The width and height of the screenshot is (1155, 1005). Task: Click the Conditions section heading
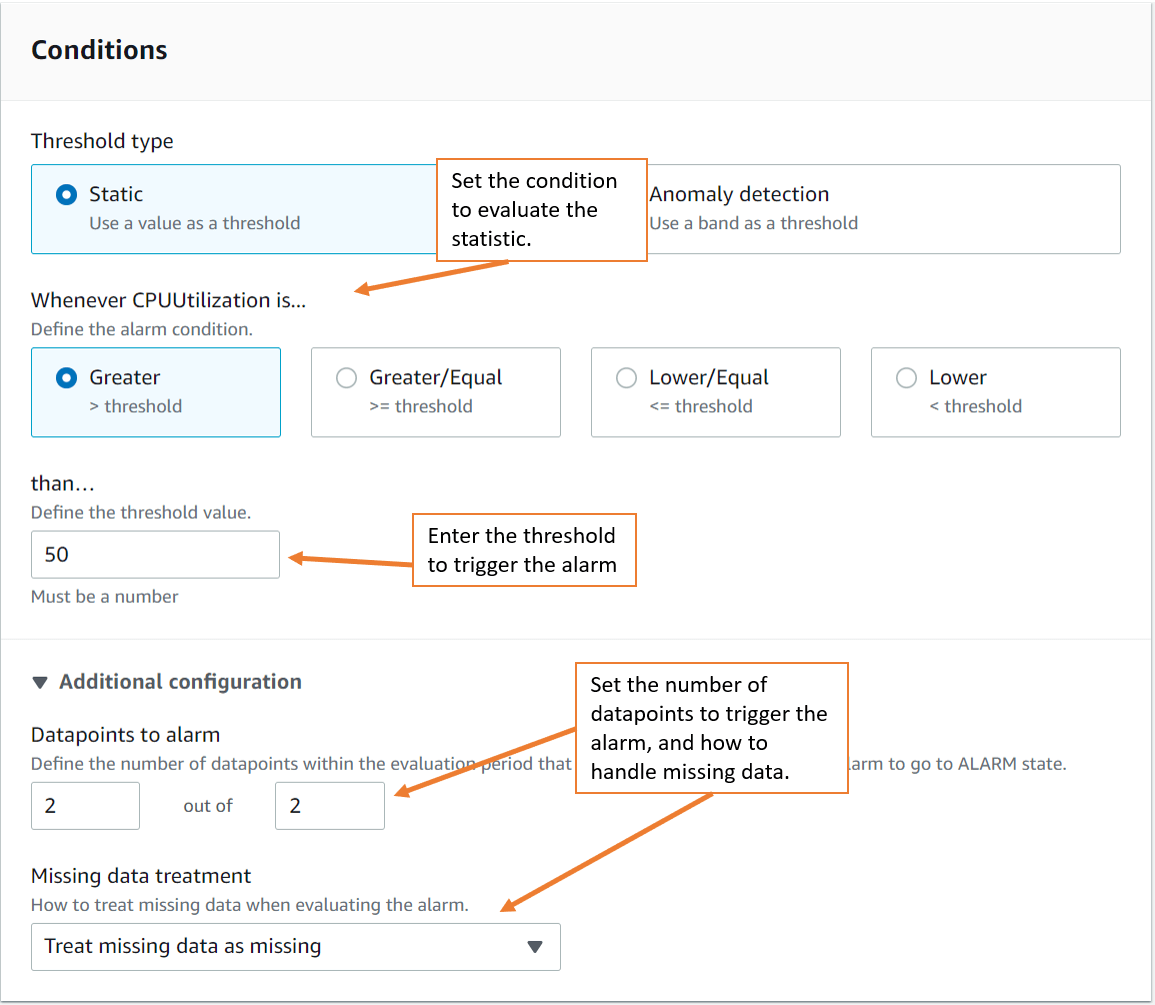[99, 49]
